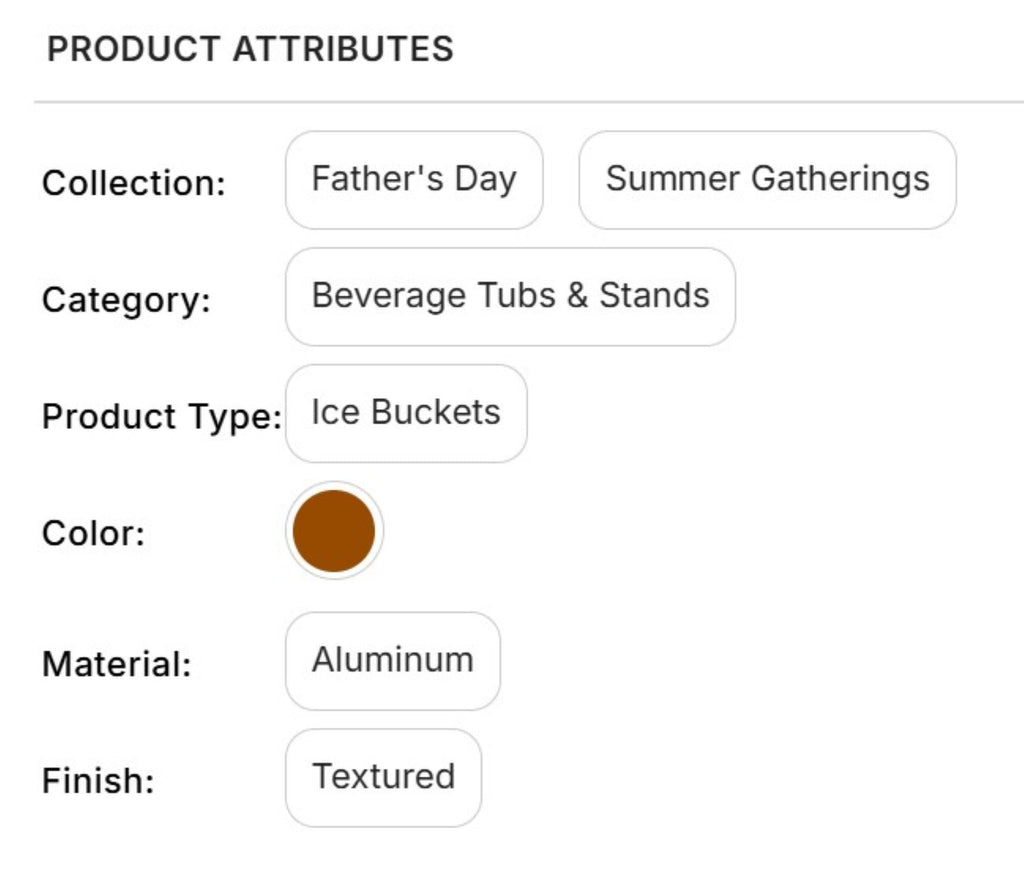This screenshot has width=1024, height=885.
Task: Filter products by Aluminum material
Action: tap(392, 661)
